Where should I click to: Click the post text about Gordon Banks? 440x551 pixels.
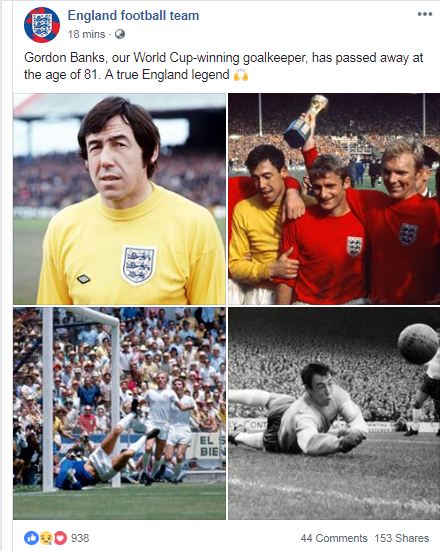(224, 66)
